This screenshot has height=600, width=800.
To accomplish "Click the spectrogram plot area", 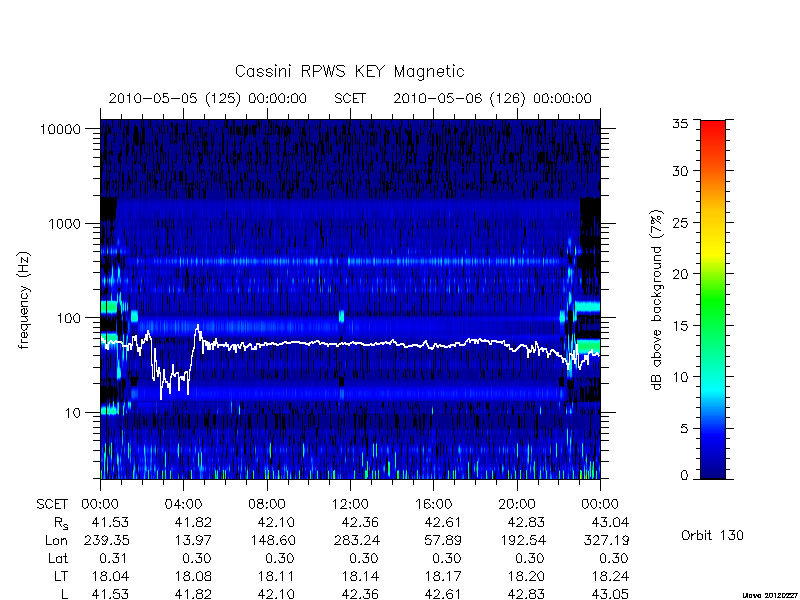I will [350, 299].
